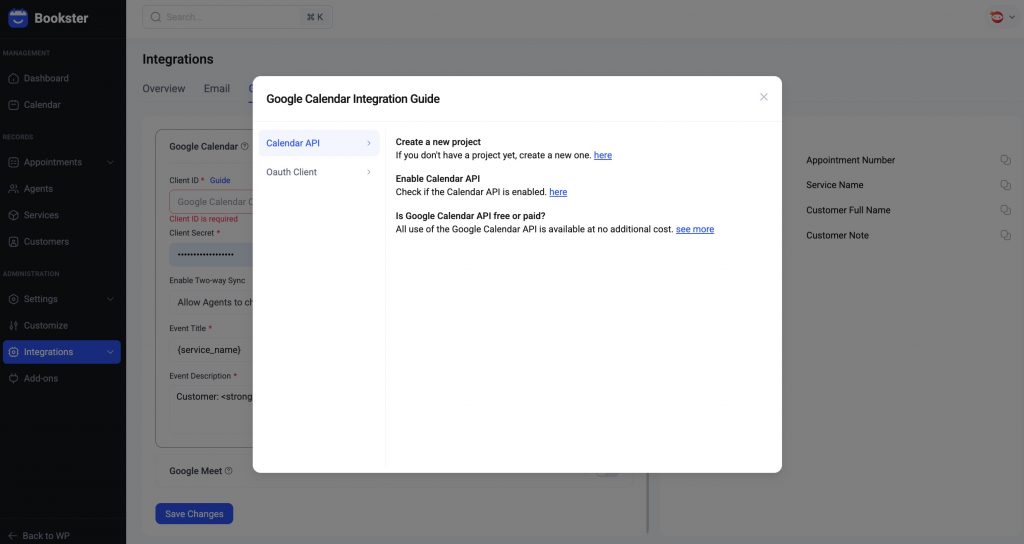Click the Client ID input field
This screenshot has height=544, width=1024.
(x=211, y=202)
